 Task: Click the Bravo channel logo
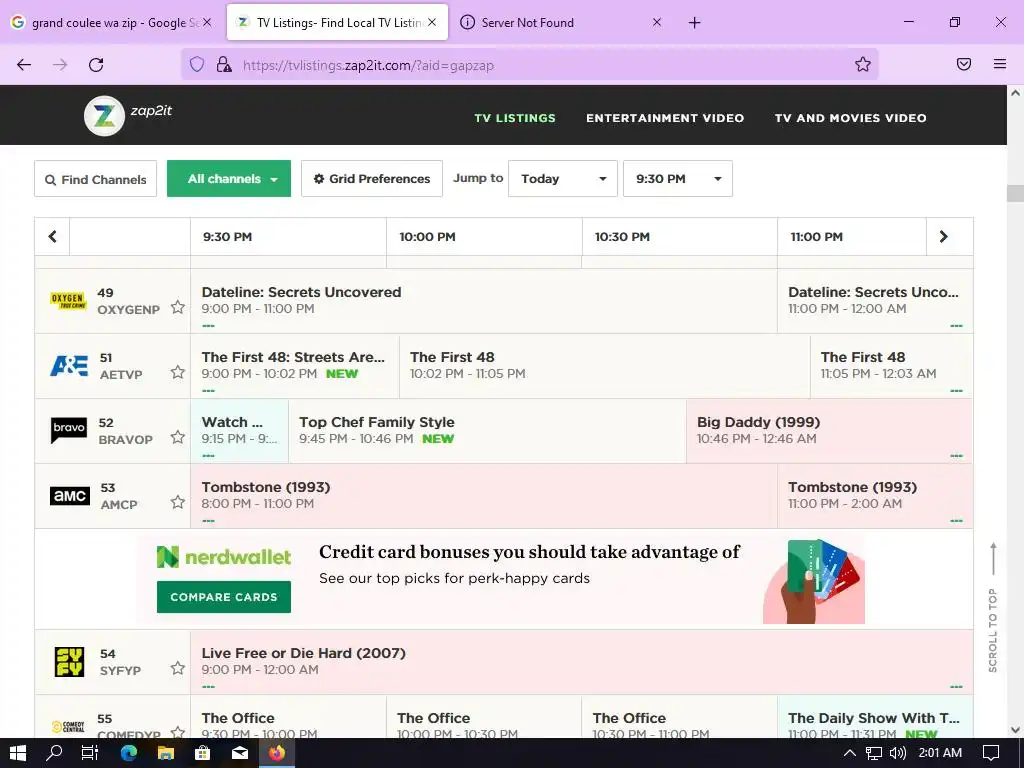[69, 430]
